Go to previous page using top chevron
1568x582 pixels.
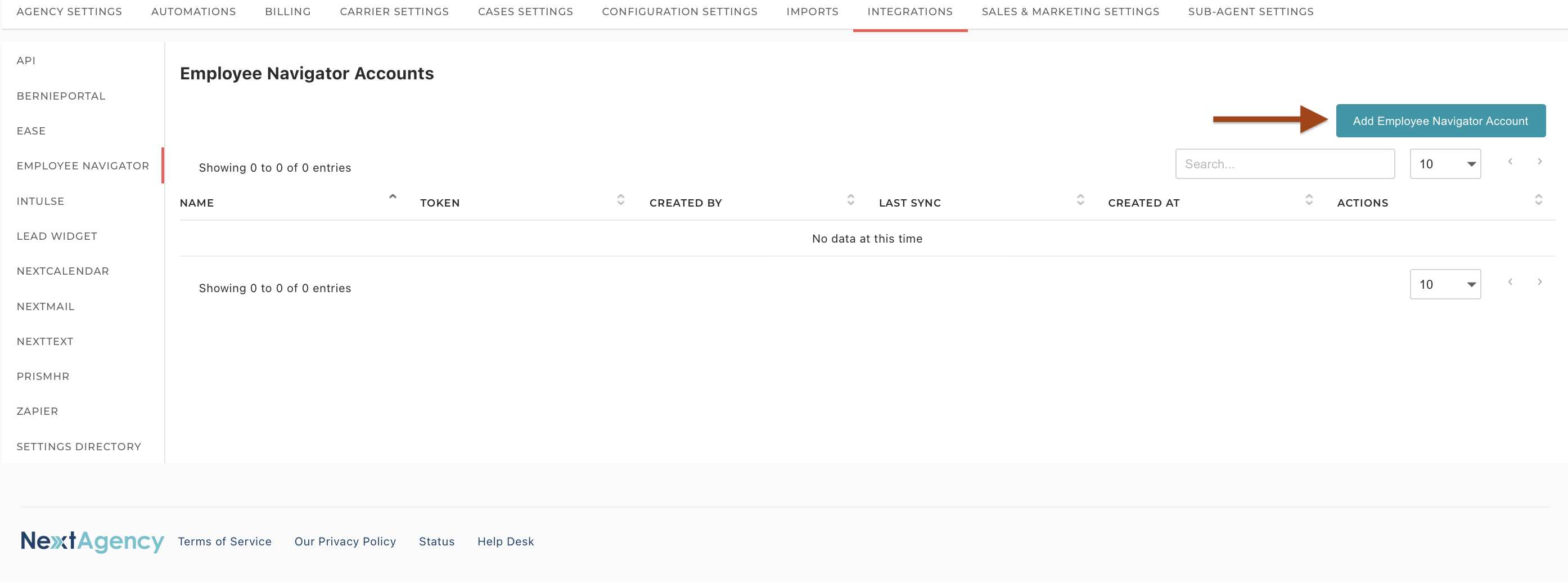click(1510, 162)
